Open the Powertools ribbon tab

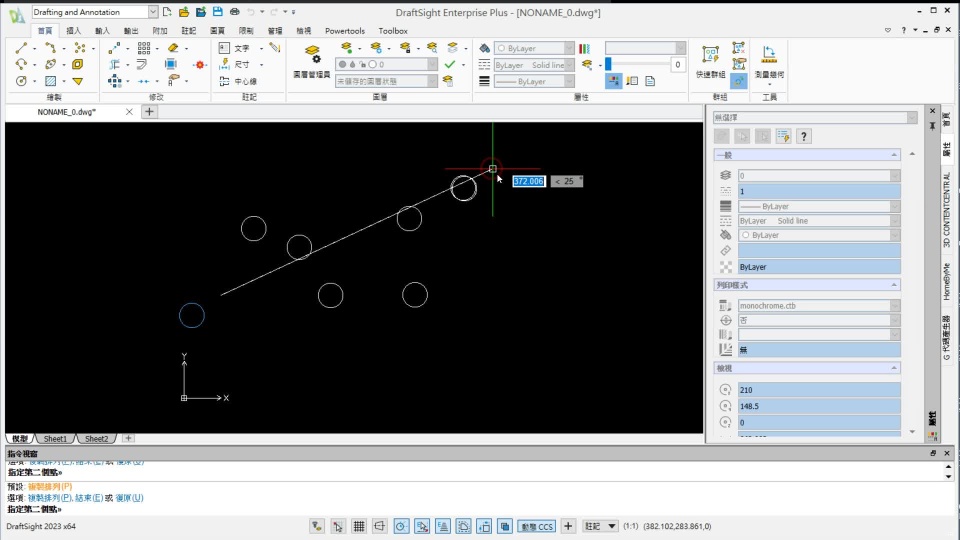[345, 31]
